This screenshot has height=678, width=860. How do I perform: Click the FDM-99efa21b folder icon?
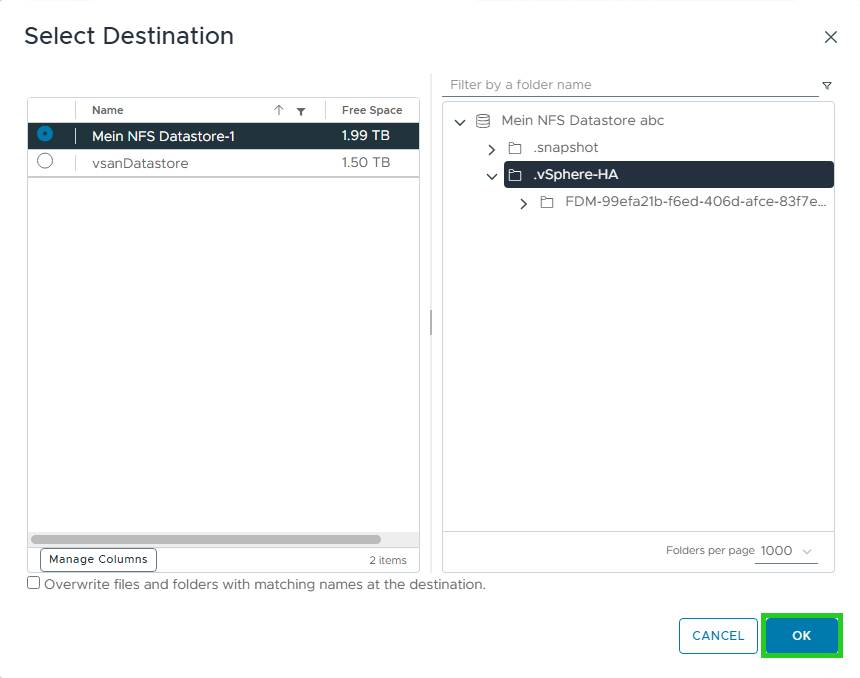[x=547, y=203]
